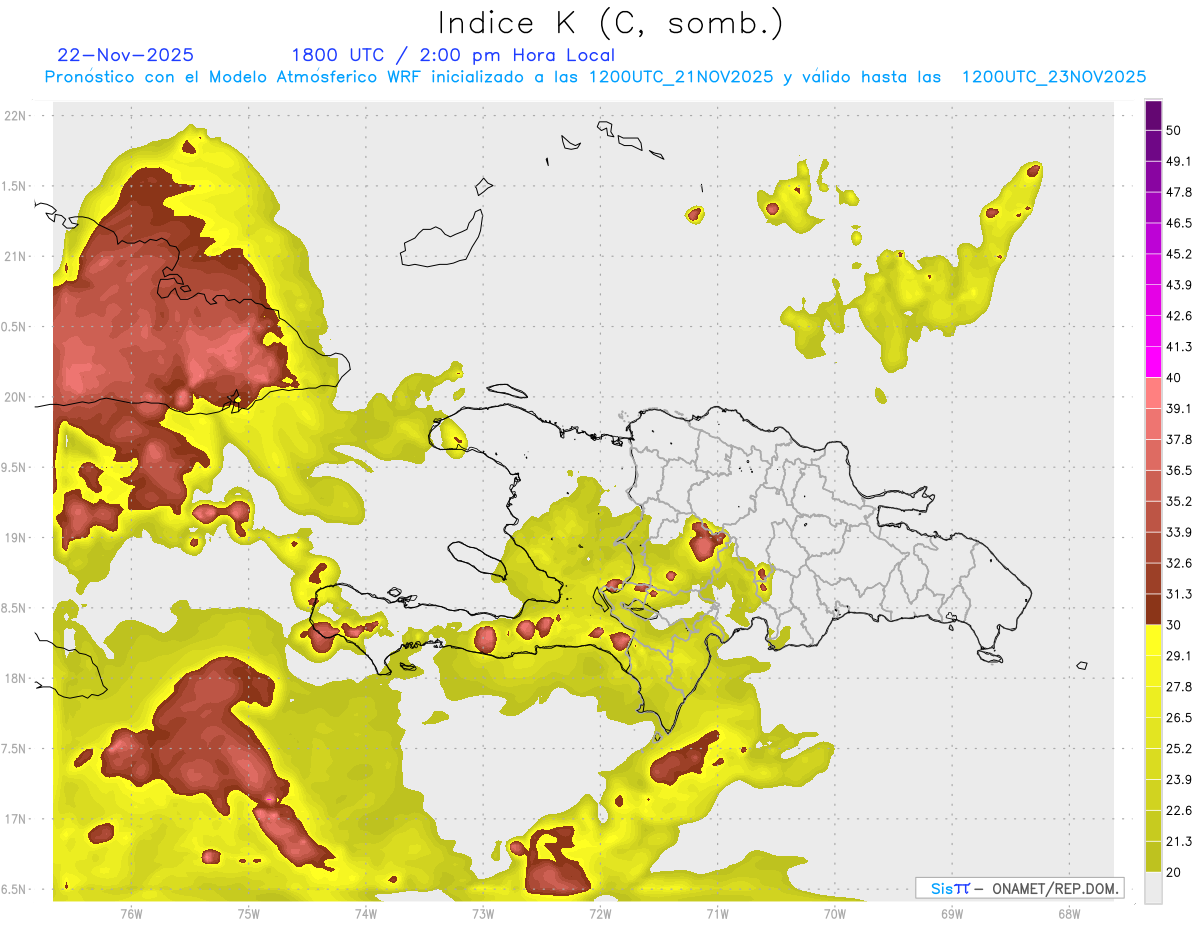Click the "71W" longitude label
This screenshot has height=927, width=1200.
pos(717,913)
